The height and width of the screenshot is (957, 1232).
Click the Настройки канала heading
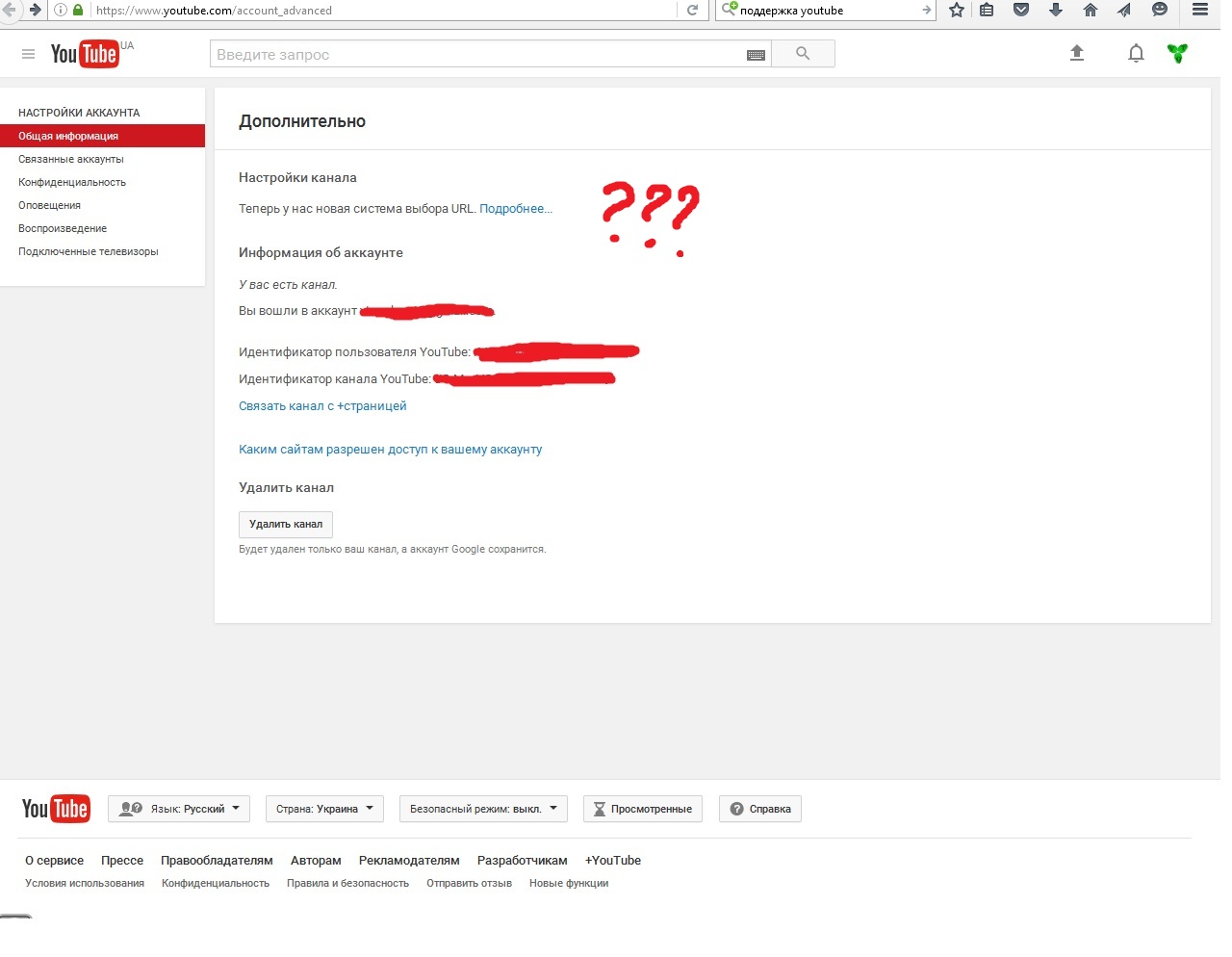tap(297, 177)
